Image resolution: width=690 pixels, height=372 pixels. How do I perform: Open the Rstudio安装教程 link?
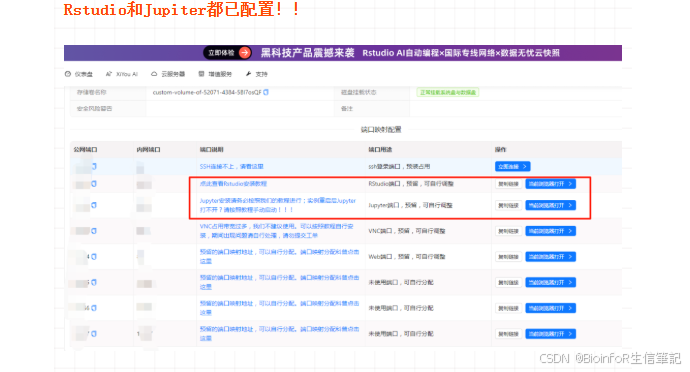(233, 184)
